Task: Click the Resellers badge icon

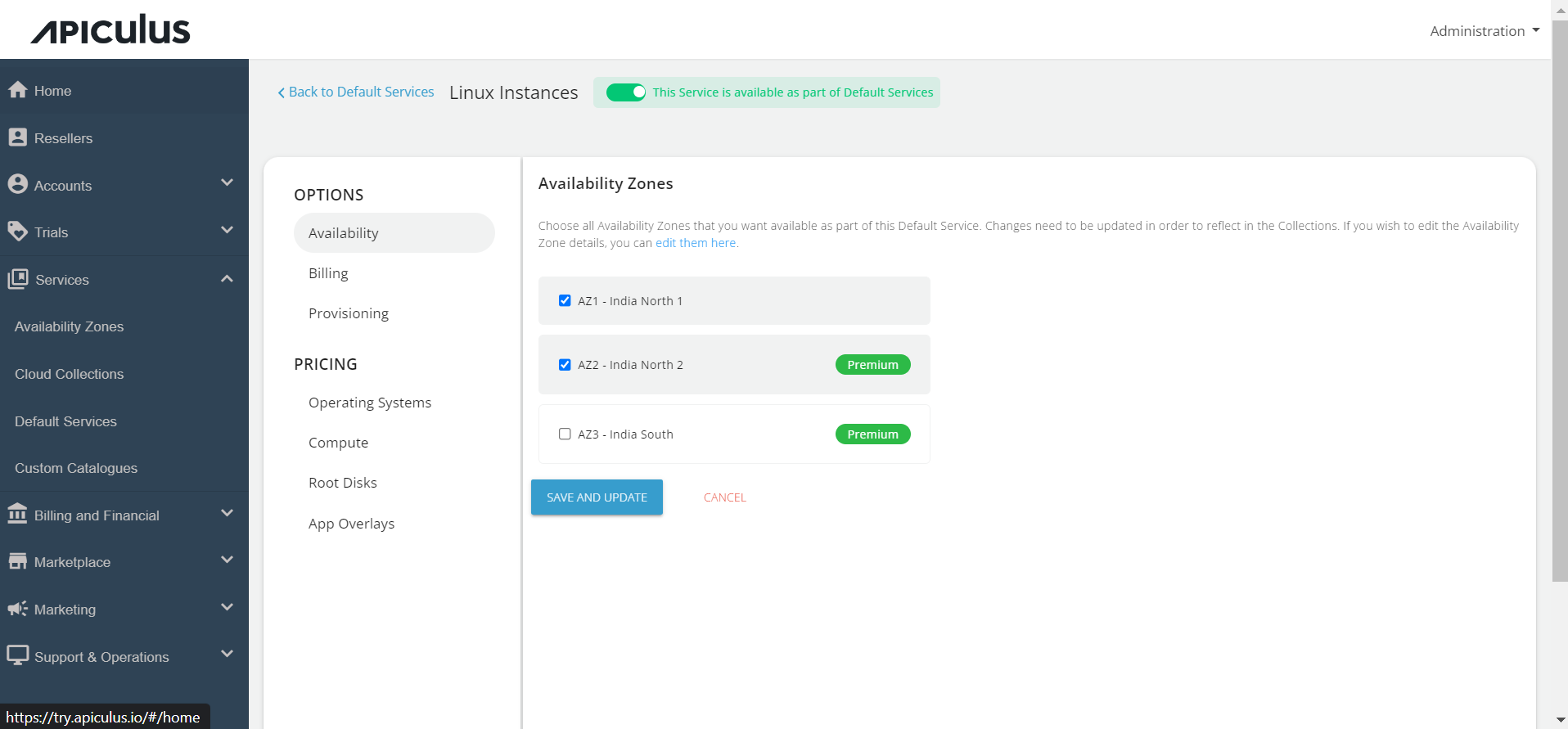Action: [18, 137]
